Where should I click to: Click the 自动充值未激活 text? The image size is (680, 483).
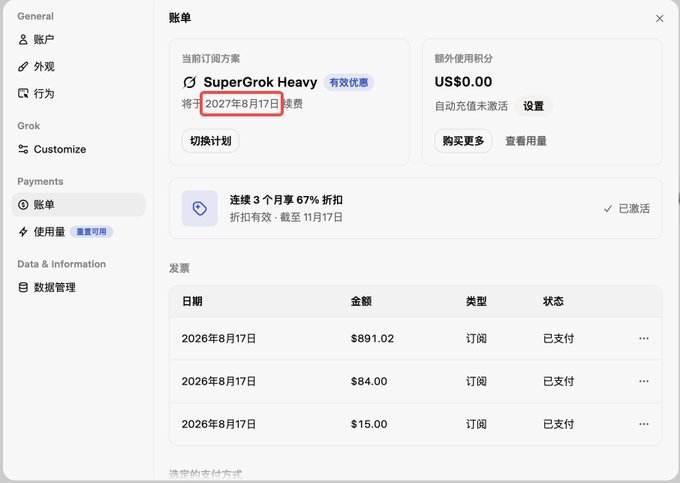coord(471,106)
